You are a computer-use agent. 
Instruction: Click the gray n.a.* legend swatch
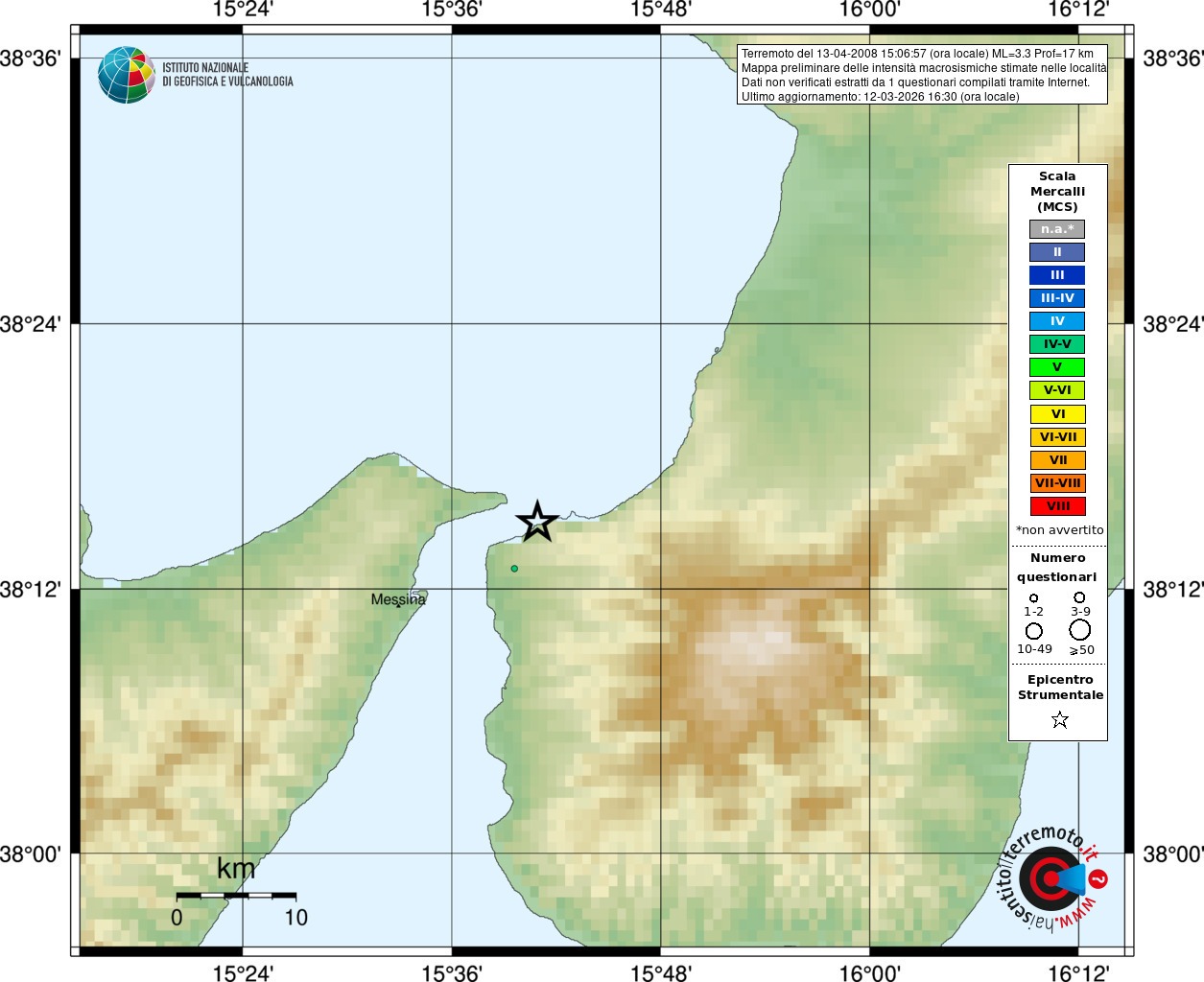point(1057,229)
